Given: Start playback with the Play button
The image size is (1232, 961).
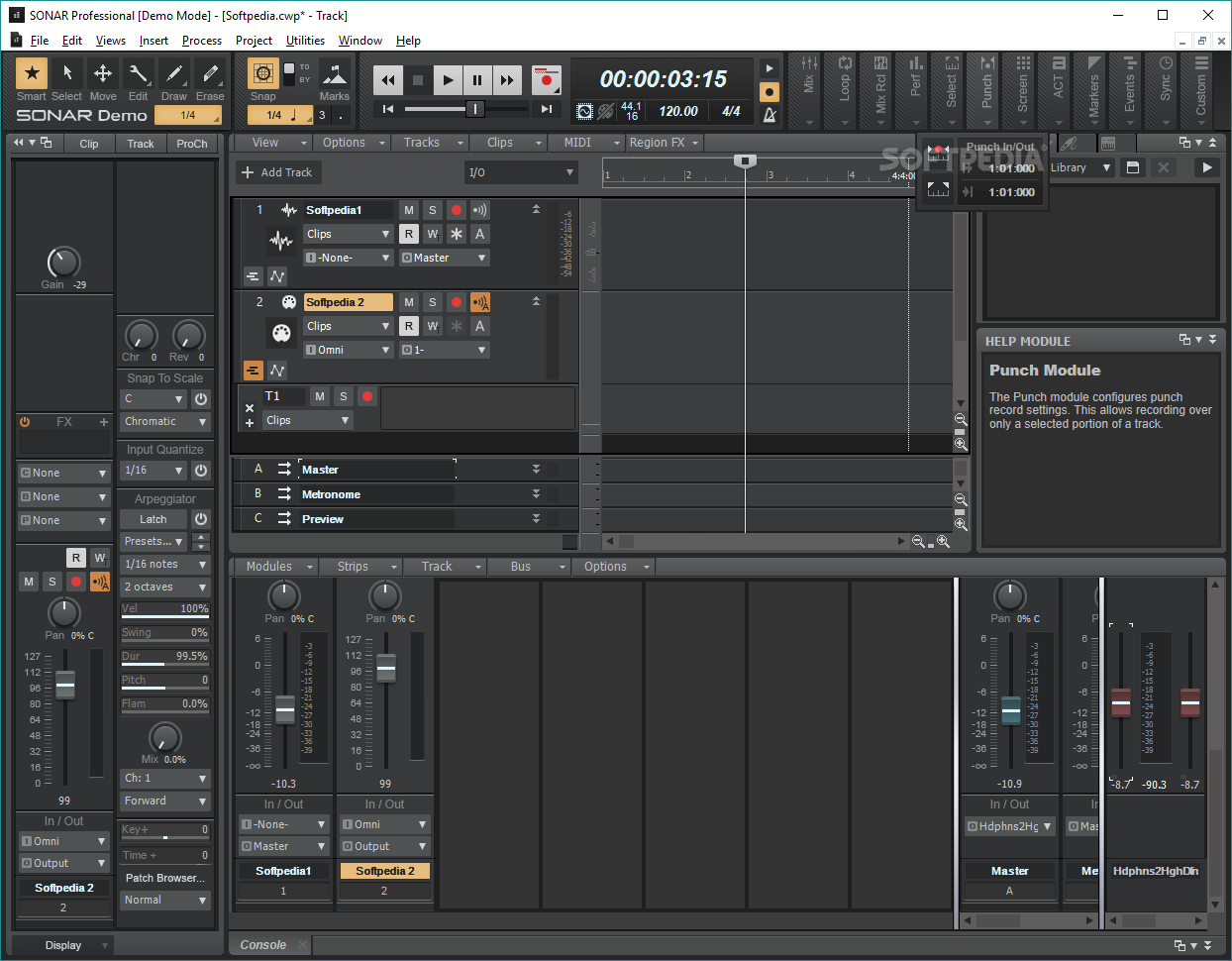Looking at the screenshot, I should (x=448, y=80).
